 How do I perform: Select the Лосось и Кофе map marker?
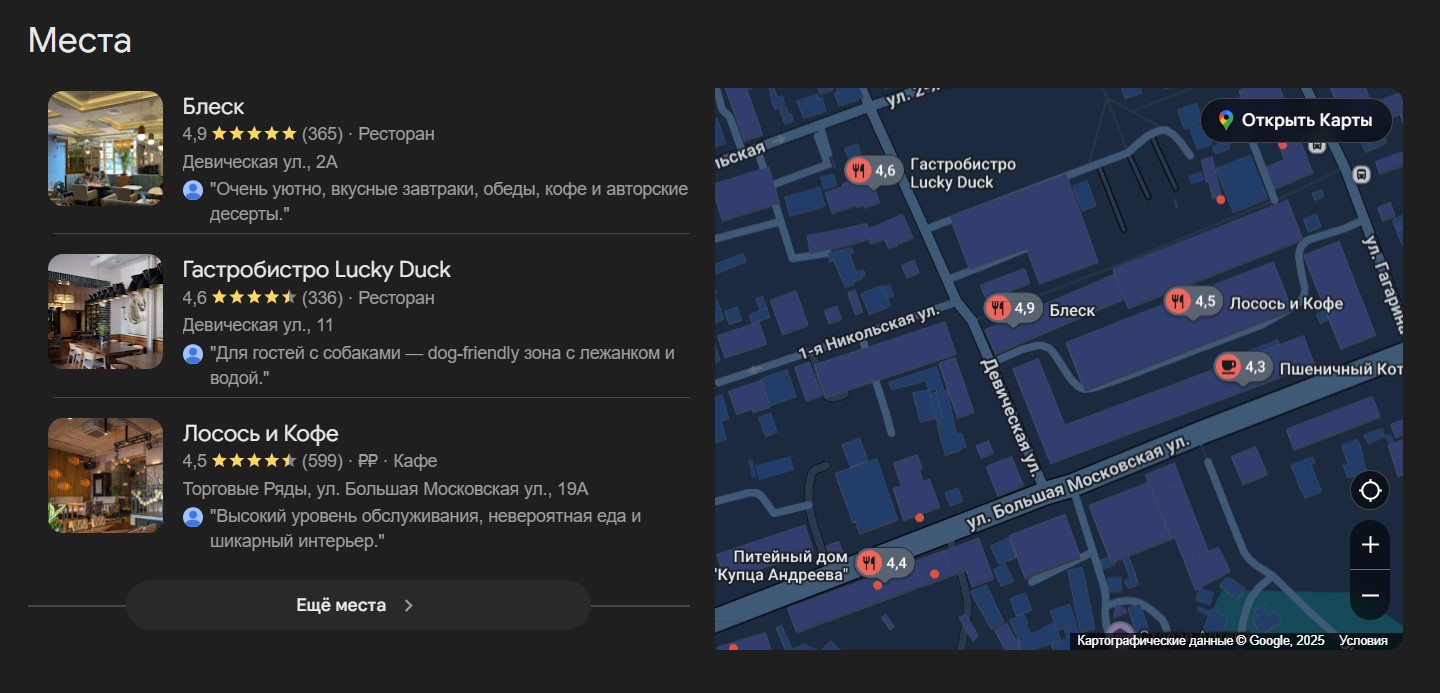tap(1178, 301)
